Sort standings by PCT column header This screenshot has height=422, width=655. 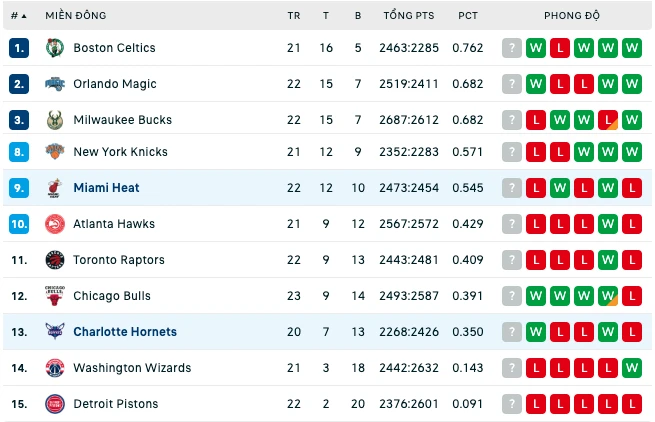(468, 16)
